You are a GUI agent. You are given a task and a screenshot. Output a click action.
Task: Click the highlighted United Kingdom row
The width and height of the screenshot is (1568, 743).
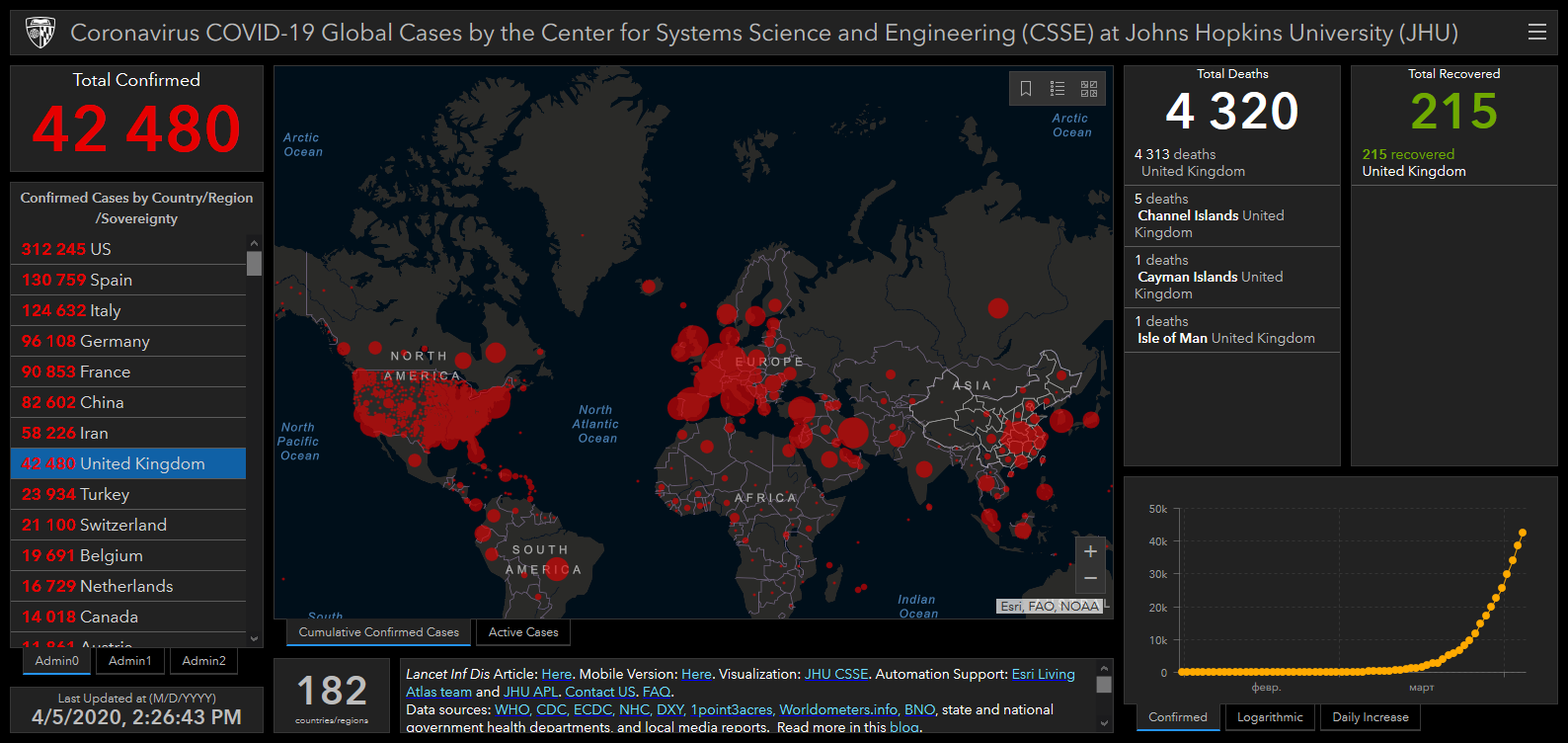click(x=128, y=463)
